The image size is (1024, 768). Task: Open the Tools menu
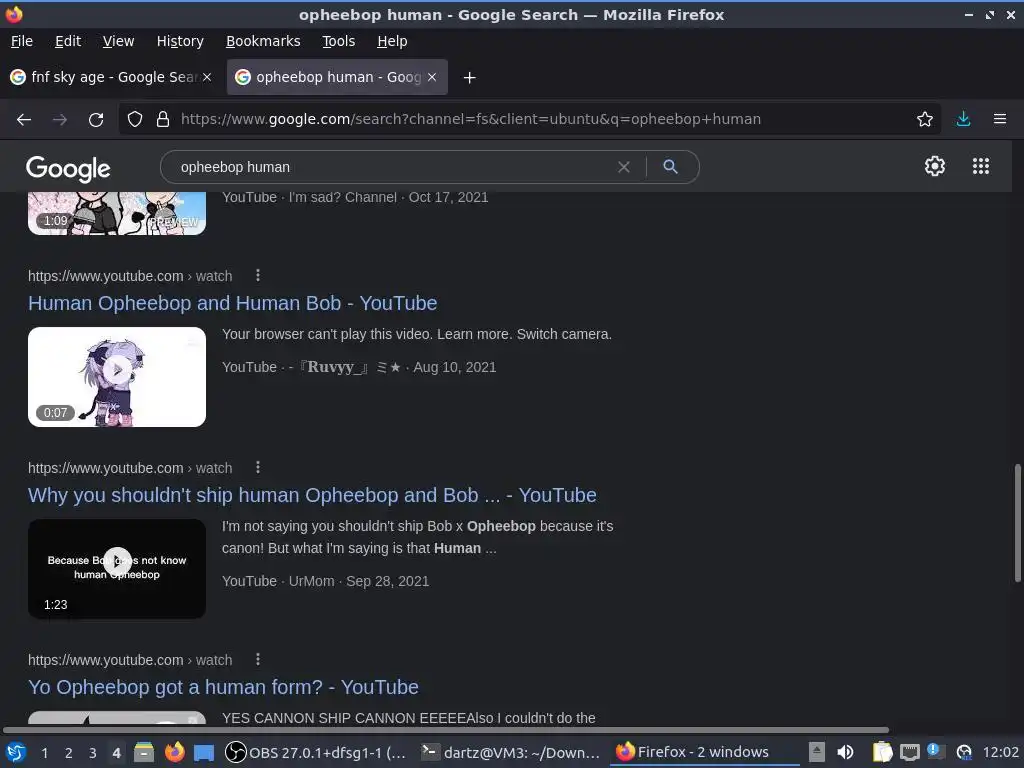[338, 41]
